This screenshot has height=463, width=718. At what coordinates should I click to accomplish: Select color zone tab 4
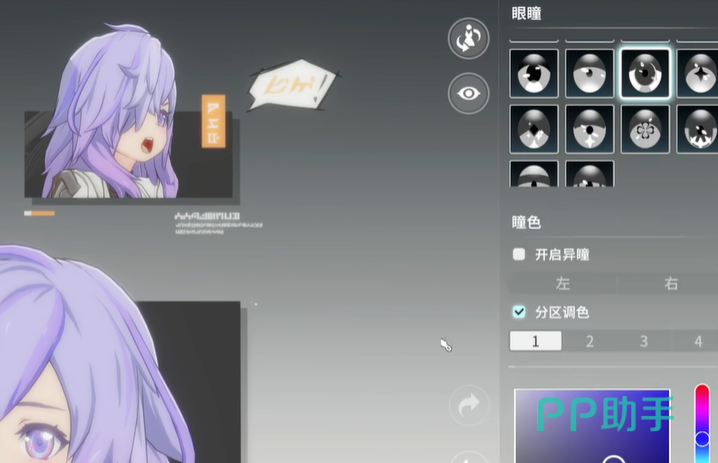point(697,342)
